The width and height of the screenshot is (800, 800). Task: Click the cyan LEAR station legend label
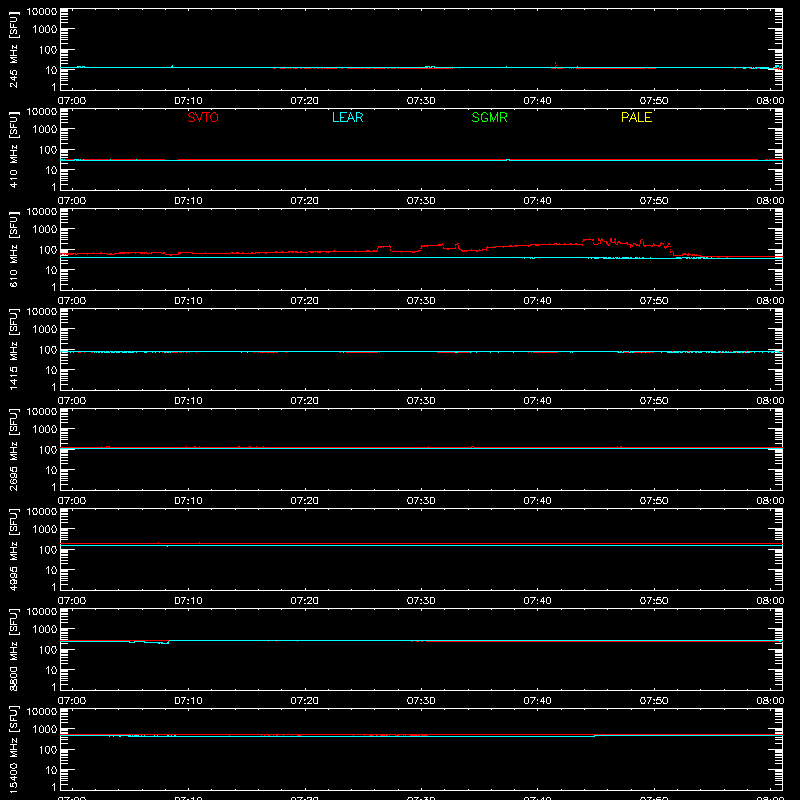(x=347, y=117)
